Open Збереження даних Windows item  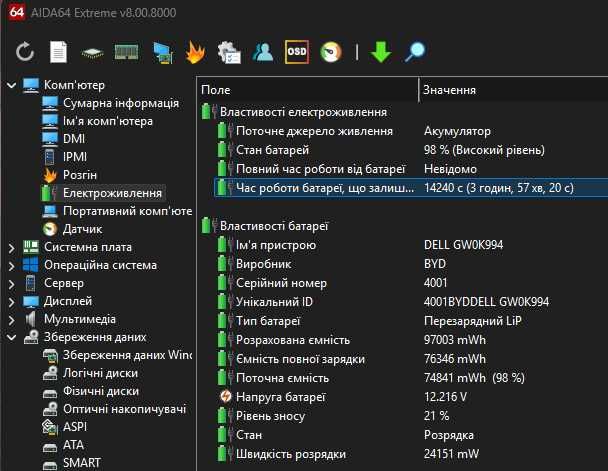coord(127,355)
